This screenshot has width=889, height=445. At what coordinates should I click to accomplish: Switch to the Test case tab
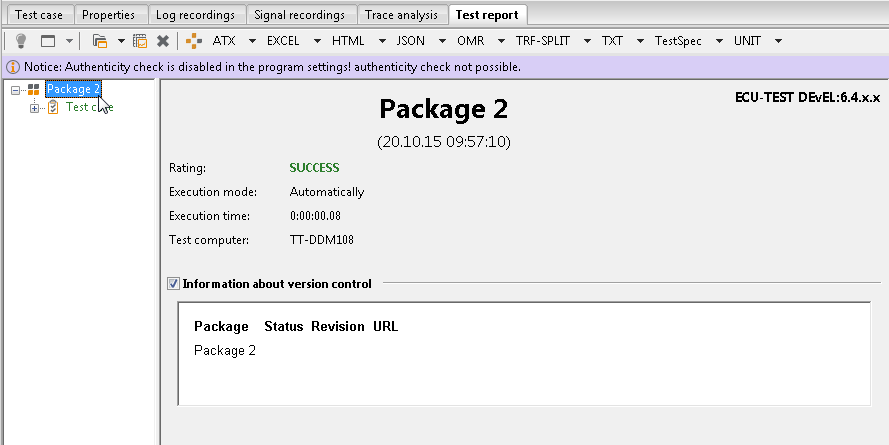pos(39,15)
